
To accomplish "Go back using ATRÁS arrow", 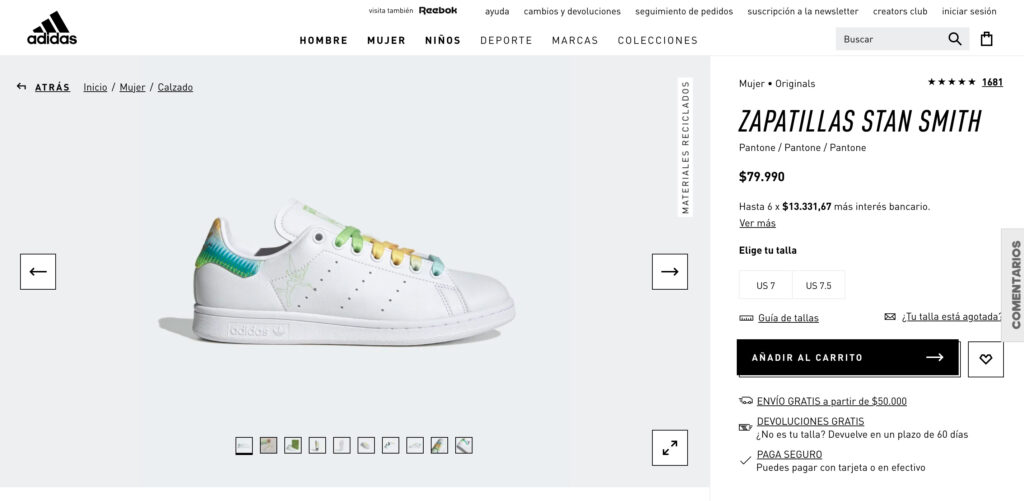I will [x=43, y=87].
